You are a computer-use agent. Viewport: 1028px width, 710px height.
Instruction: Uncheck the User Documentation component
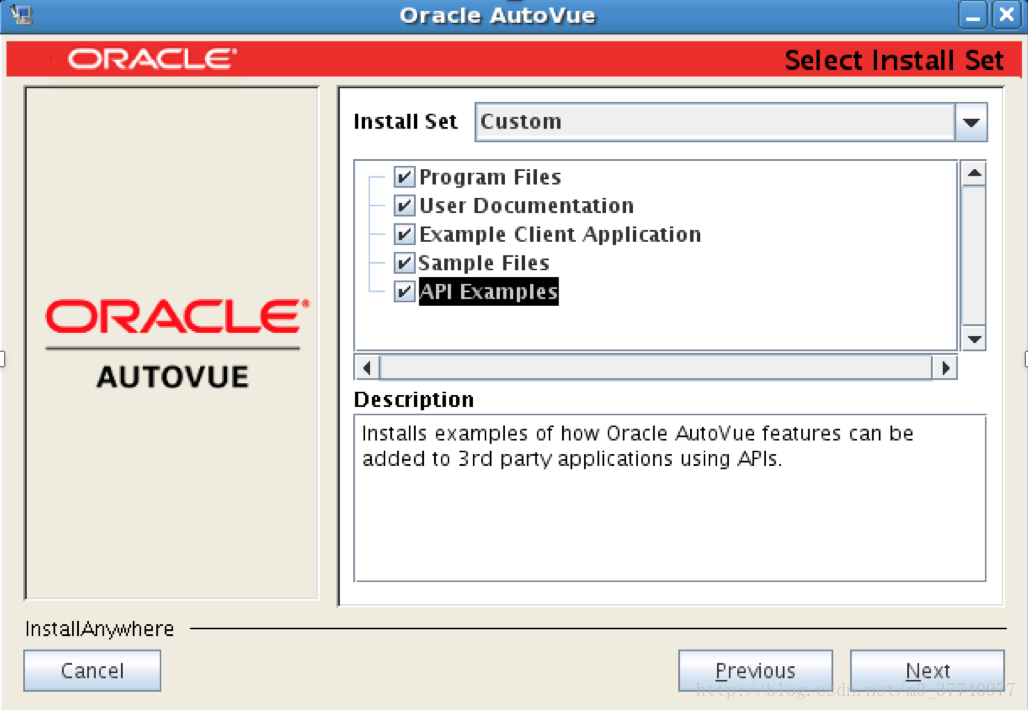[x=404, y=205]
